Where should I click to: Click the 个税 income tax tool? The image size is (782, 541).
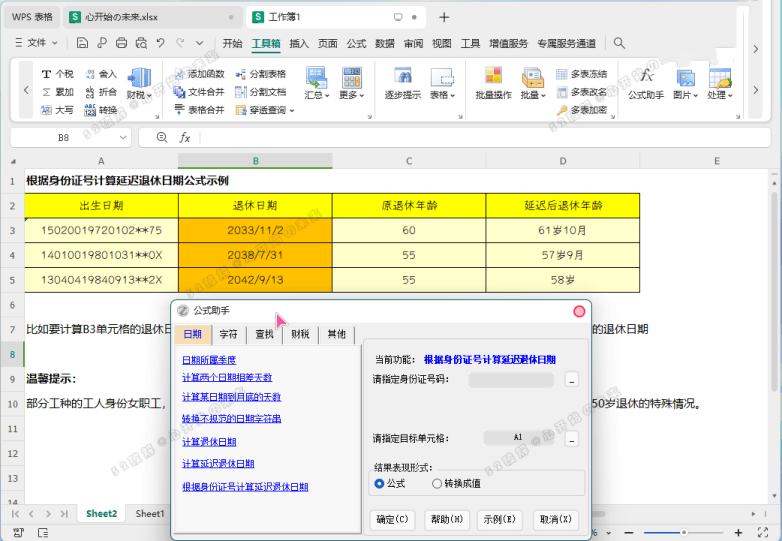(57, 74)
